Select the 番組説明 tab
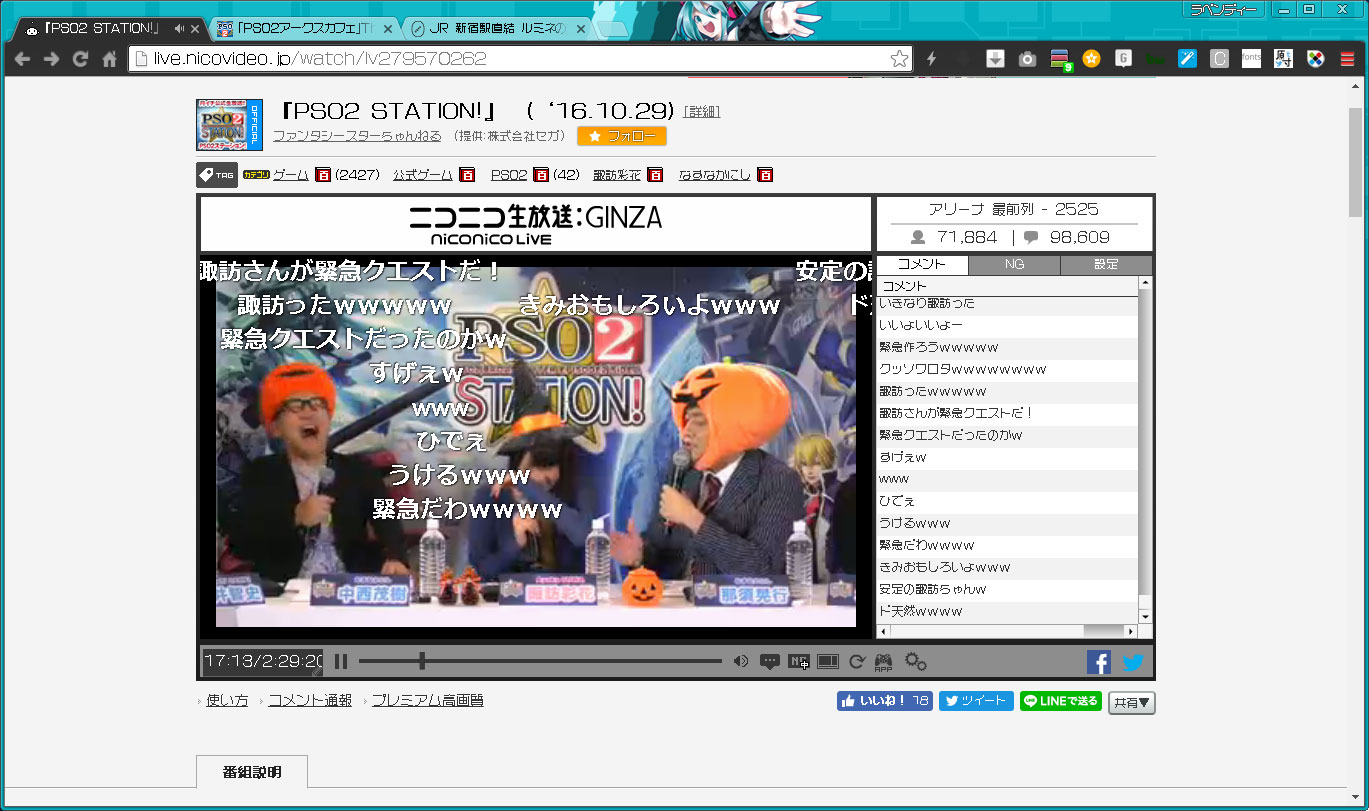Image resolution: width=1369 pixels, height=811 pixels. pos(252,773)
